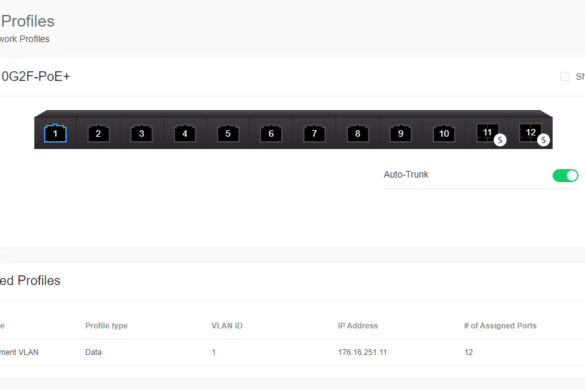The height and width of the screenshot is (390, 585).
Task: Select SFP port 12
Action: [x=531, y=133]
